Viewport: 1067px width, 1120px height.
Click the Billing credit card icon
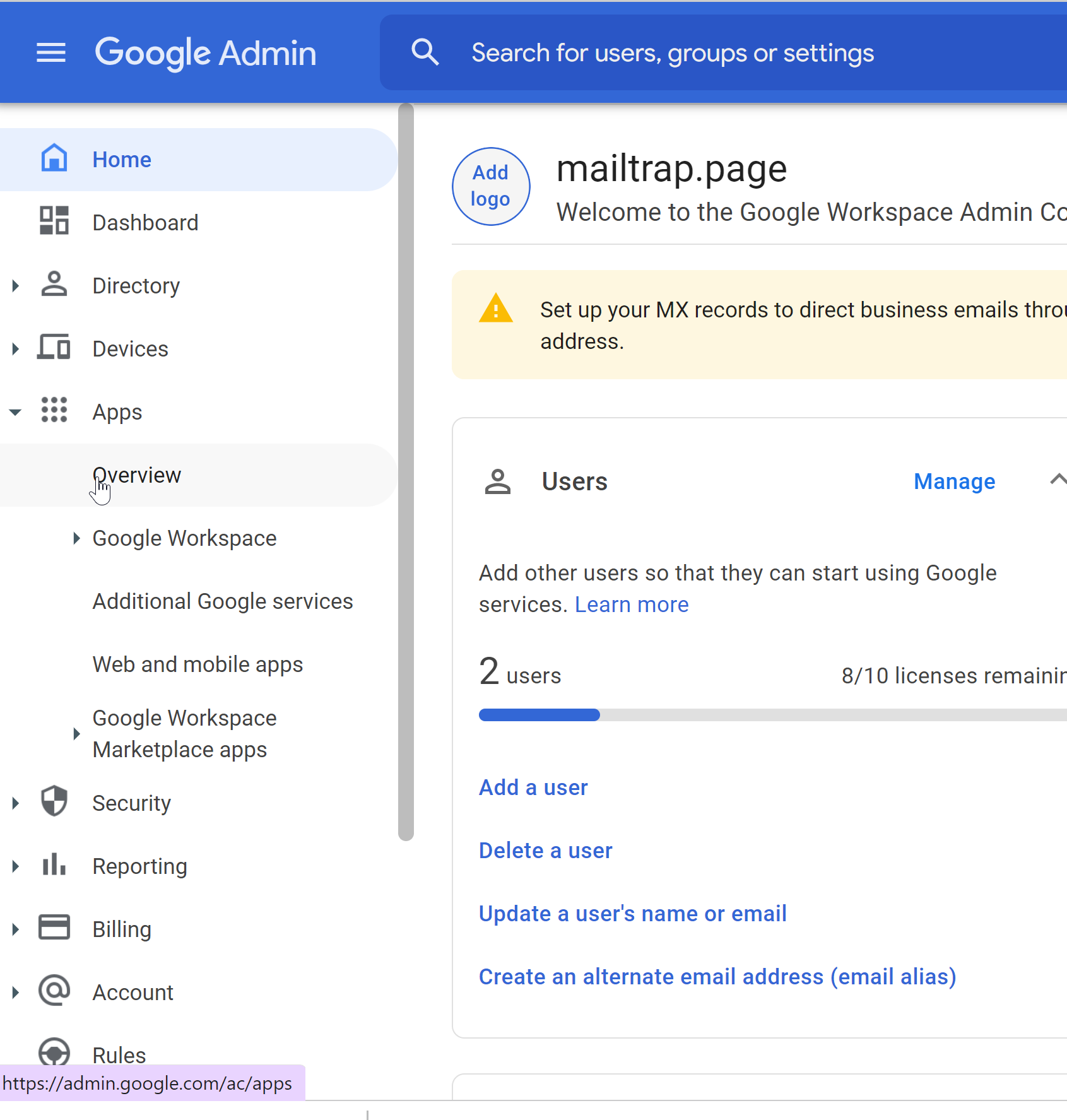54,928
